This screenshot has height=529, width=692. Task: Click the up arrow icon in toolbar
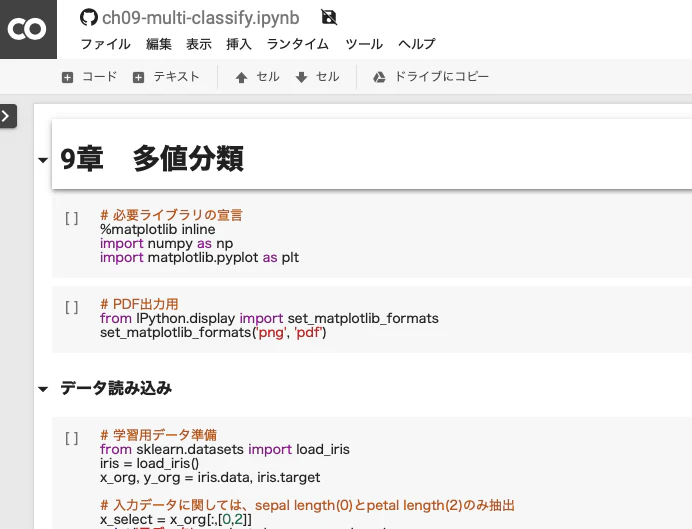241,78
